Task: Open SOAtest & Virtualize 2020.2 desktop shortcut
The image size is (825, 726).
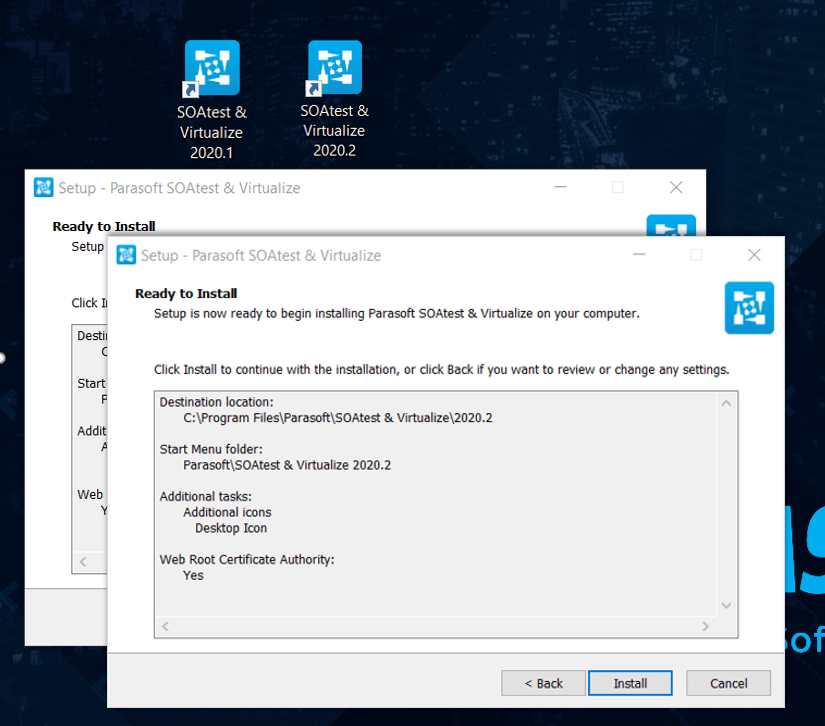Action: coord(335,99)
